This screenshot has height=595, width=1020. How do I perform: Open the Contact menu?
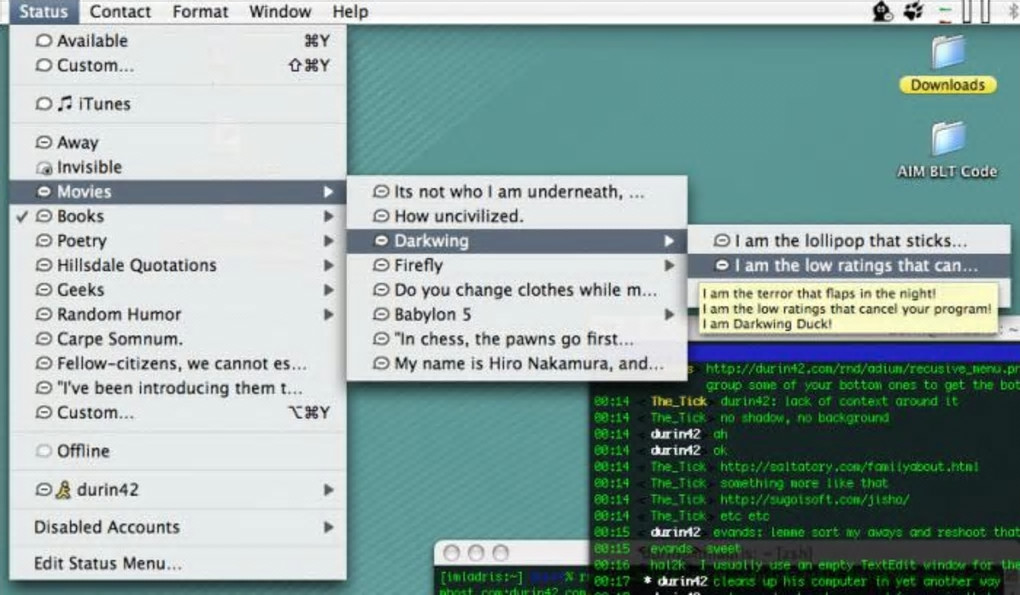coord(120,12)
